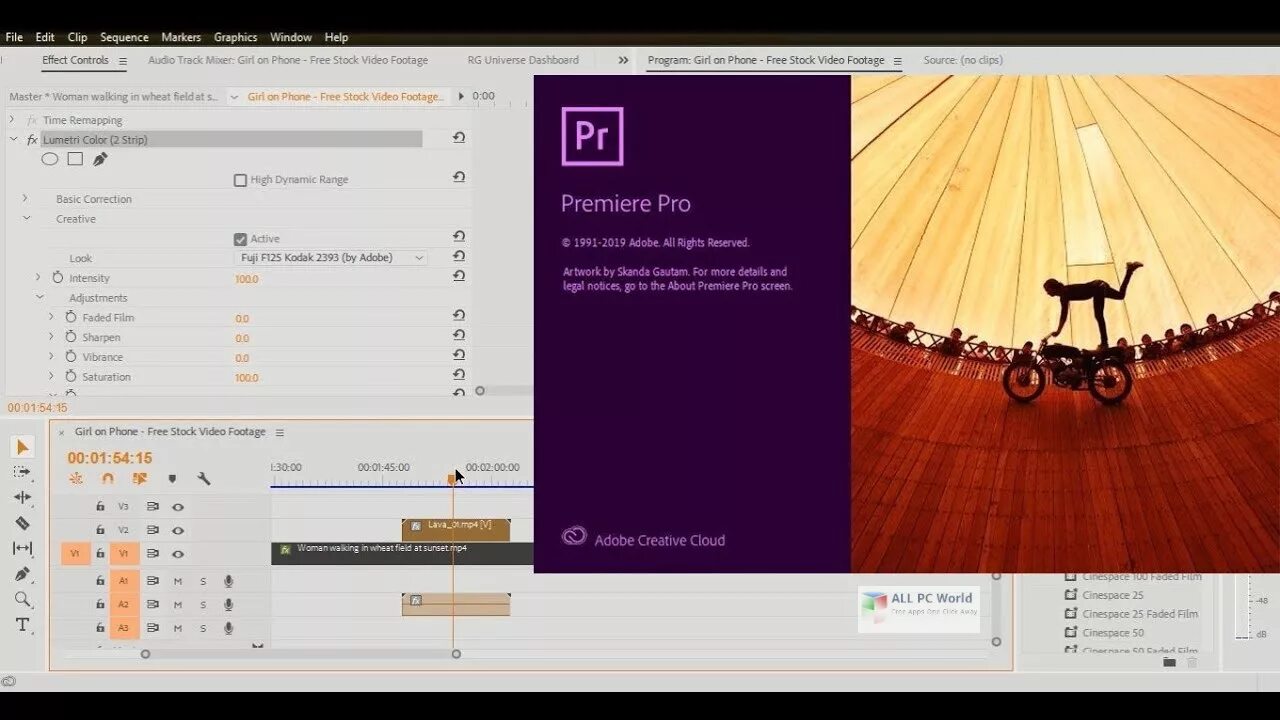Create a free draw bezier mask with the pen icon
The height and width of the screenshot is (720, 1280).
pos(100,159)
